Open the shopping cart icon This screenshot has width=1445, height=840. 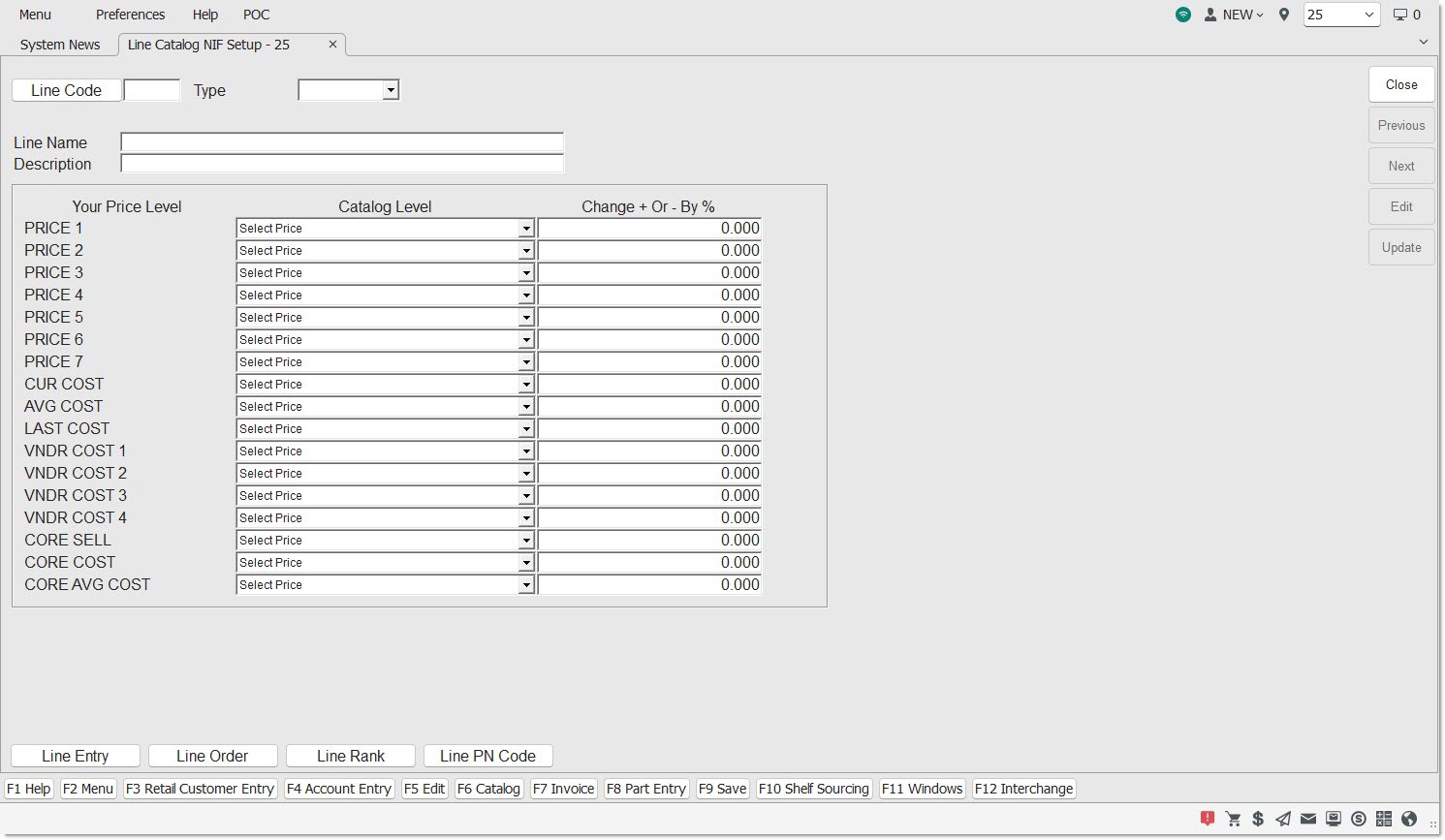1233,819
